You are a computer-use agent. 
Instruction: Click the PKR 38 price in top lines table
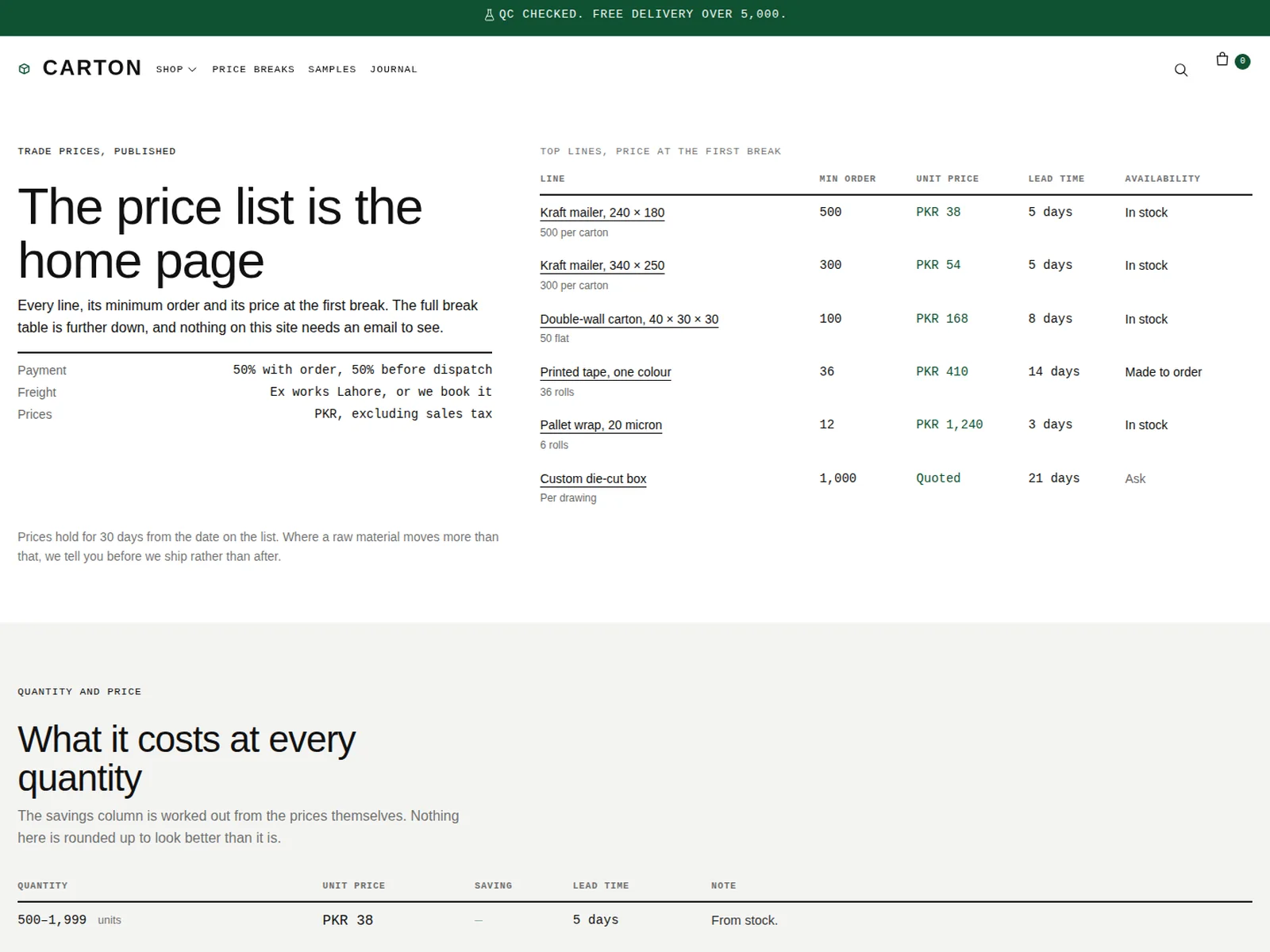coord(938,212)
